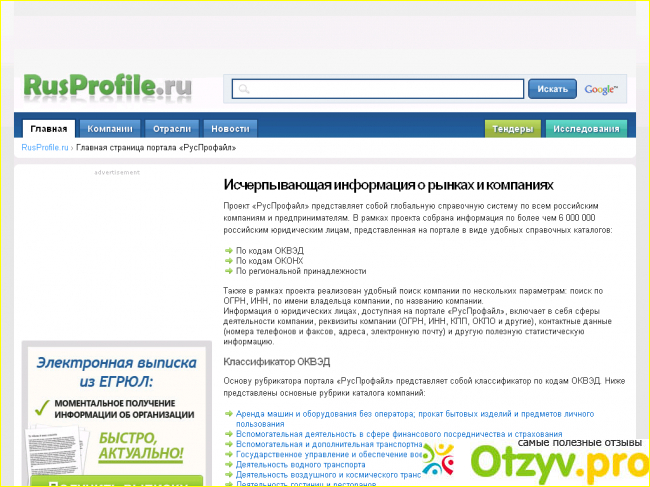Click the green arrow beside «По кодам ОКОНХ»
This screenshot has width=650, height=487.
coord(228,259)
